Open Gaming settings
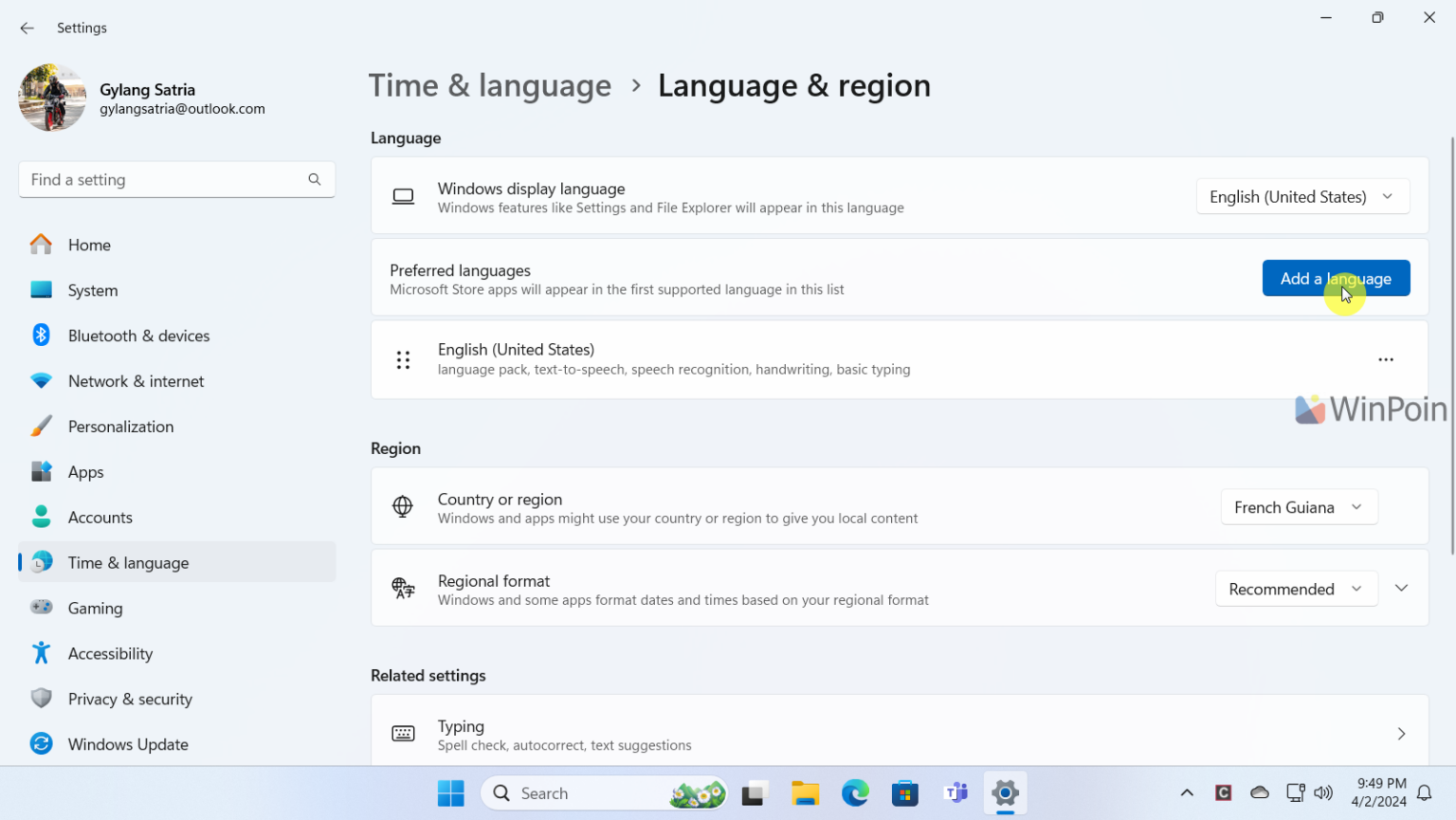The width and height of the screenshot is (1456, 820). pyautogui.click(x=176, y=608)
